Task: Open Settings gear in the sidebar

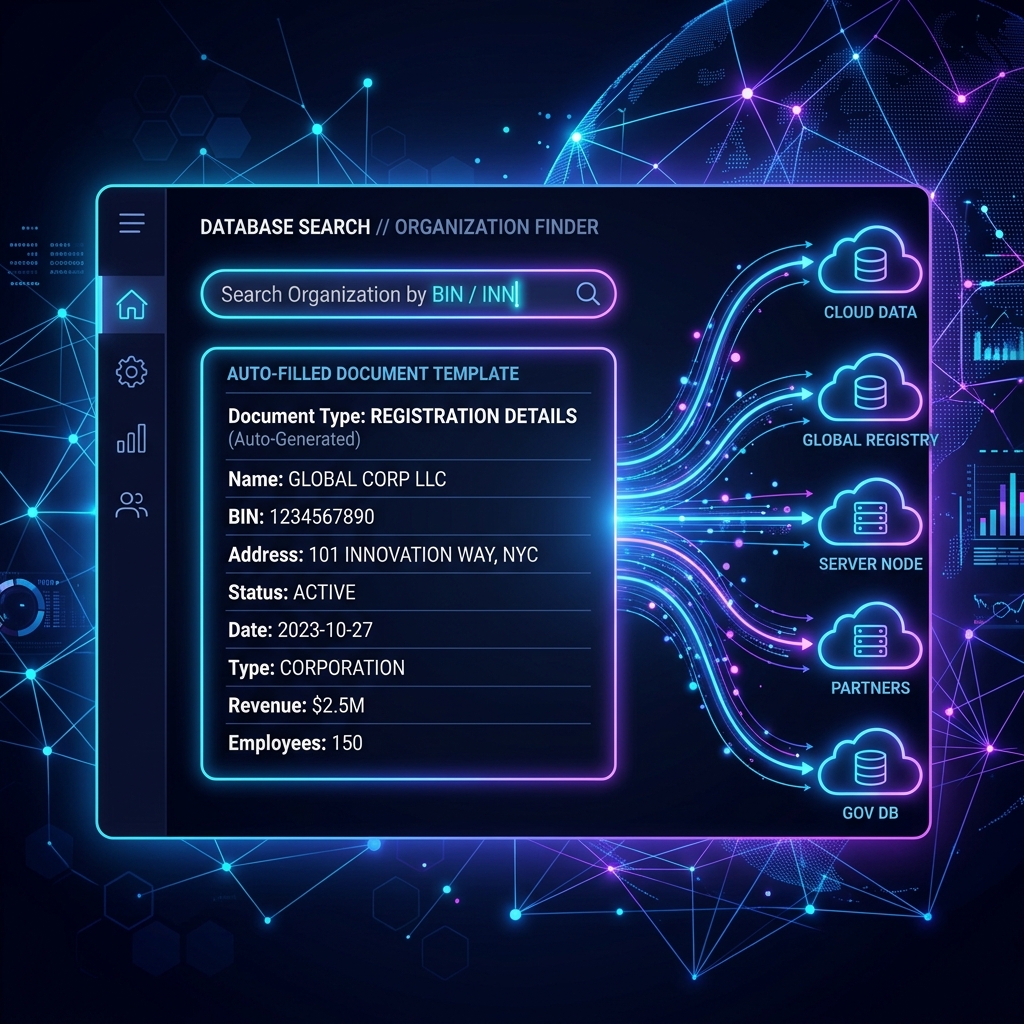Action: pos(131,372)
